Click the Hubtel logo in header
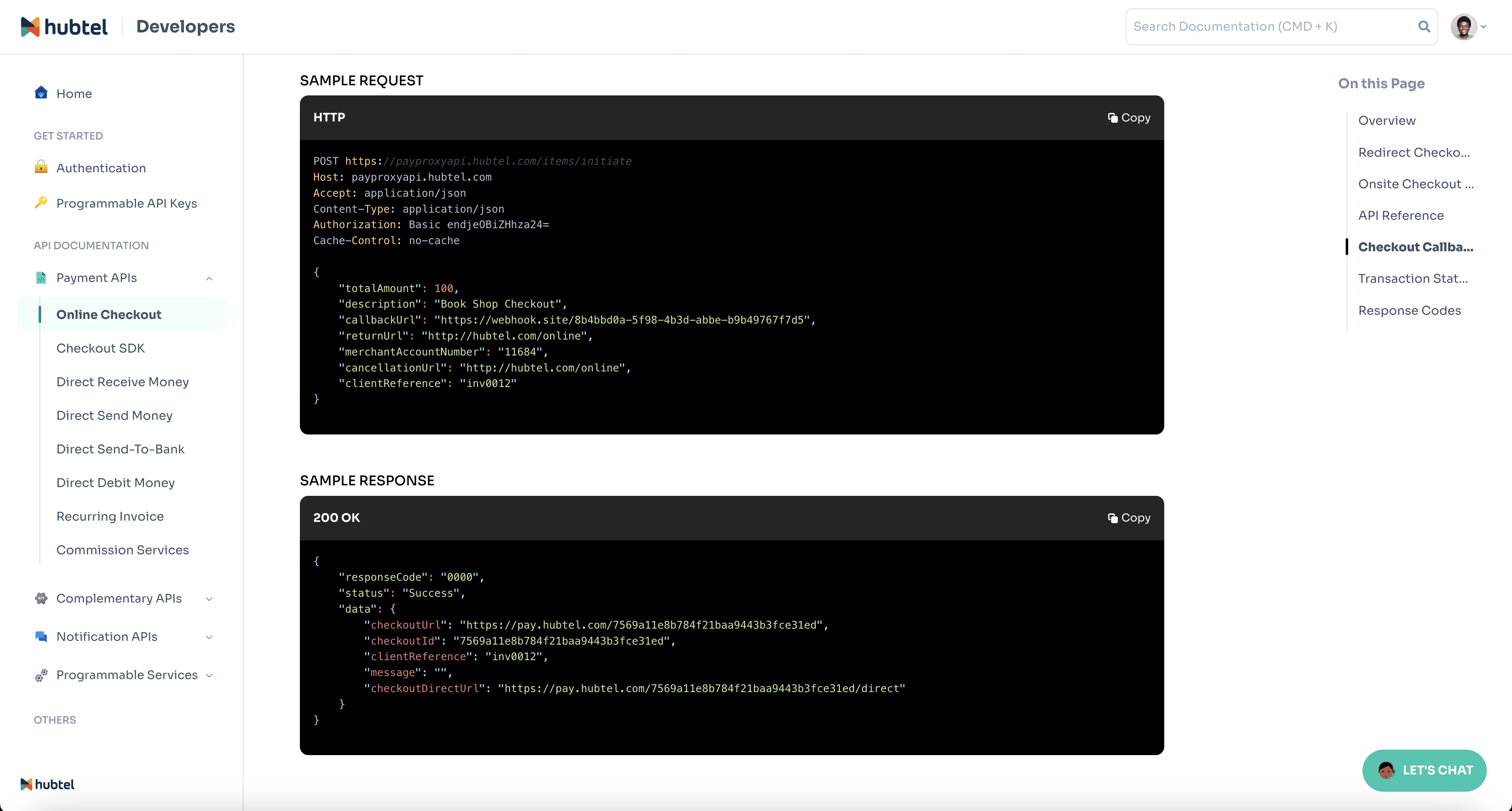The height and width of the screenshot is (811, 1512). [64, 27]
